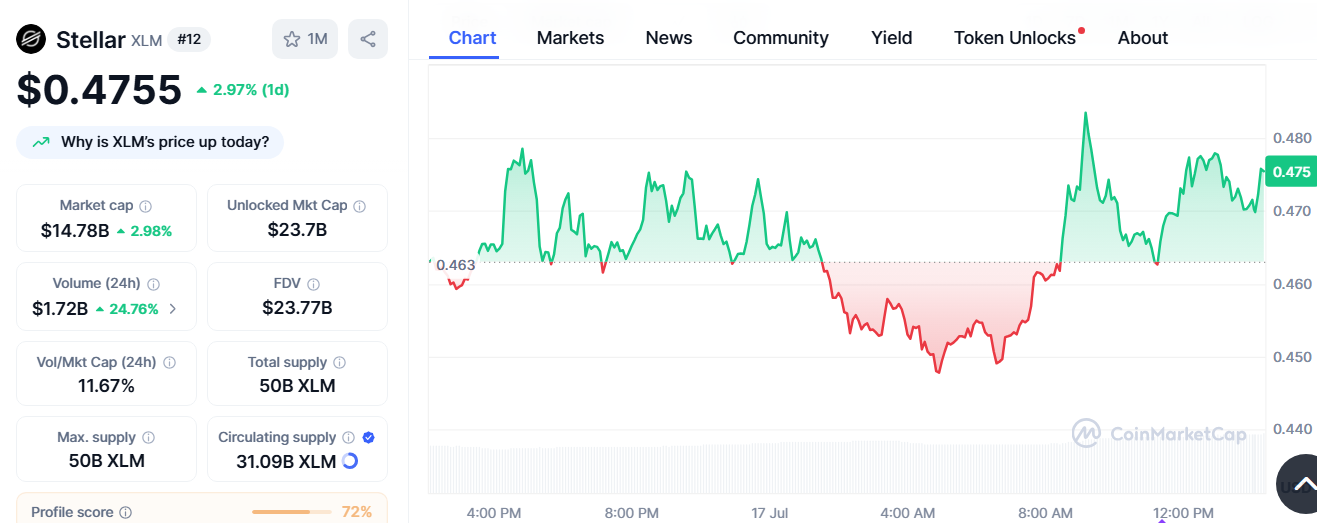Go to the Community tab

tap(781, 38)
